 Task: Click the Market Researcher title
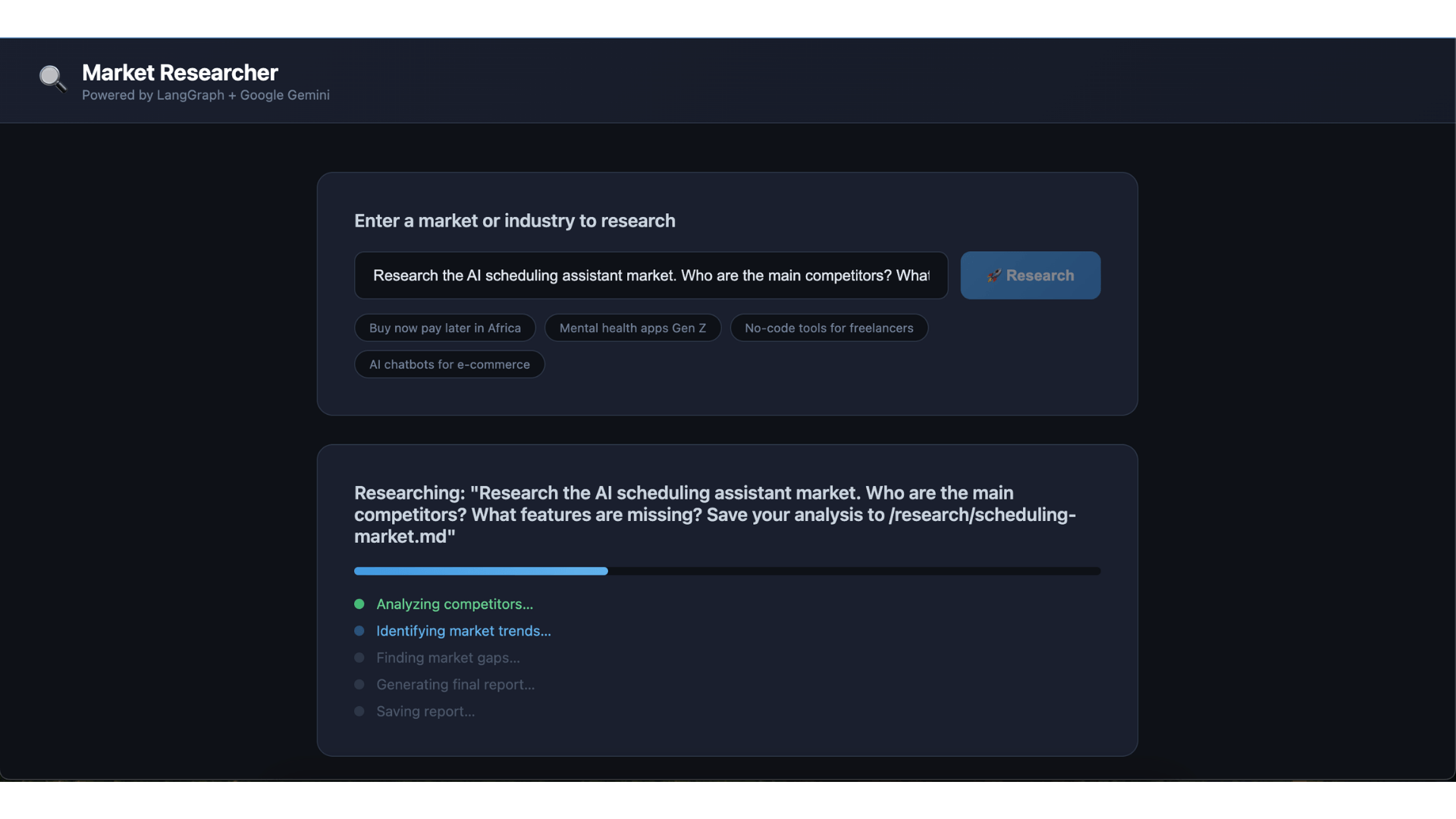click(x=180, y=73)
